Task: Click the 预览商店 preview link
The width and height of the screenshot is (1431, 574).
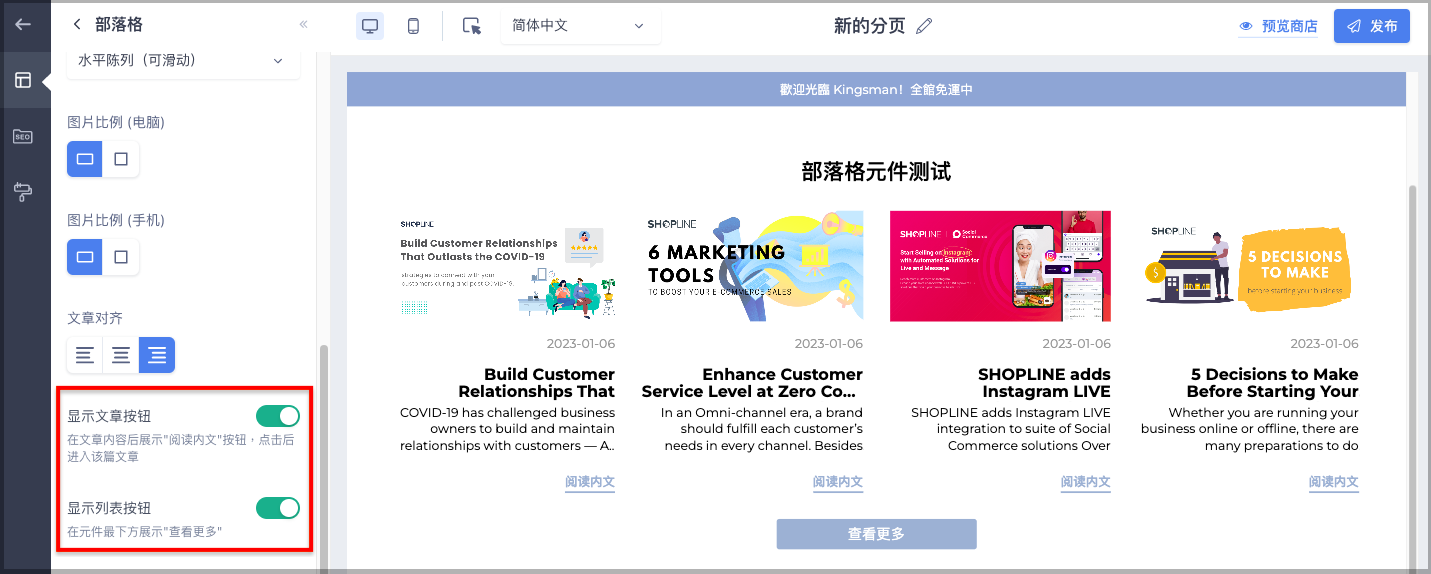Action: point(1278,26)
